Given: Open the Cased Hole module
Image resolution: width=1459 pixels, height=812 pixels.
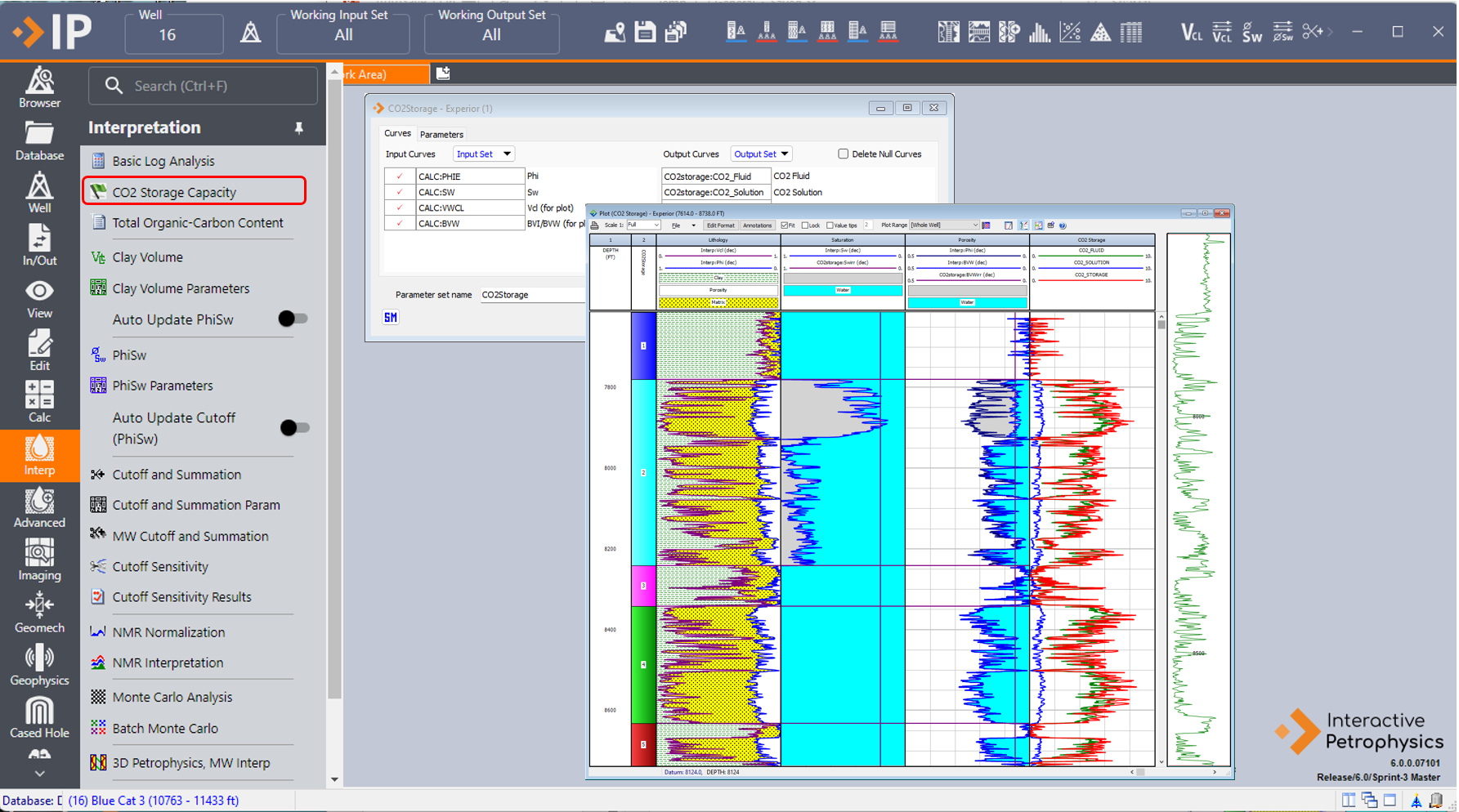Looking at the screenshot, I should pos(38,714).
